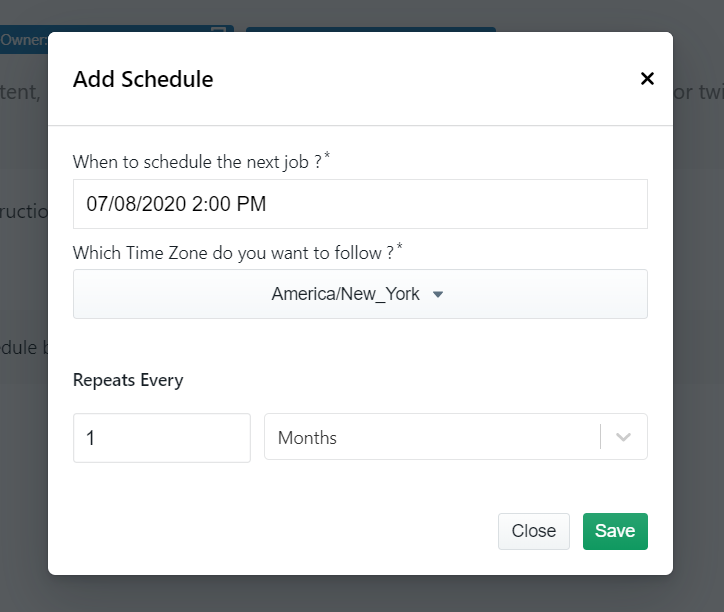724x612 pixels.
Task: Expand the chevron in Months selector
Action: click(623, 436)
